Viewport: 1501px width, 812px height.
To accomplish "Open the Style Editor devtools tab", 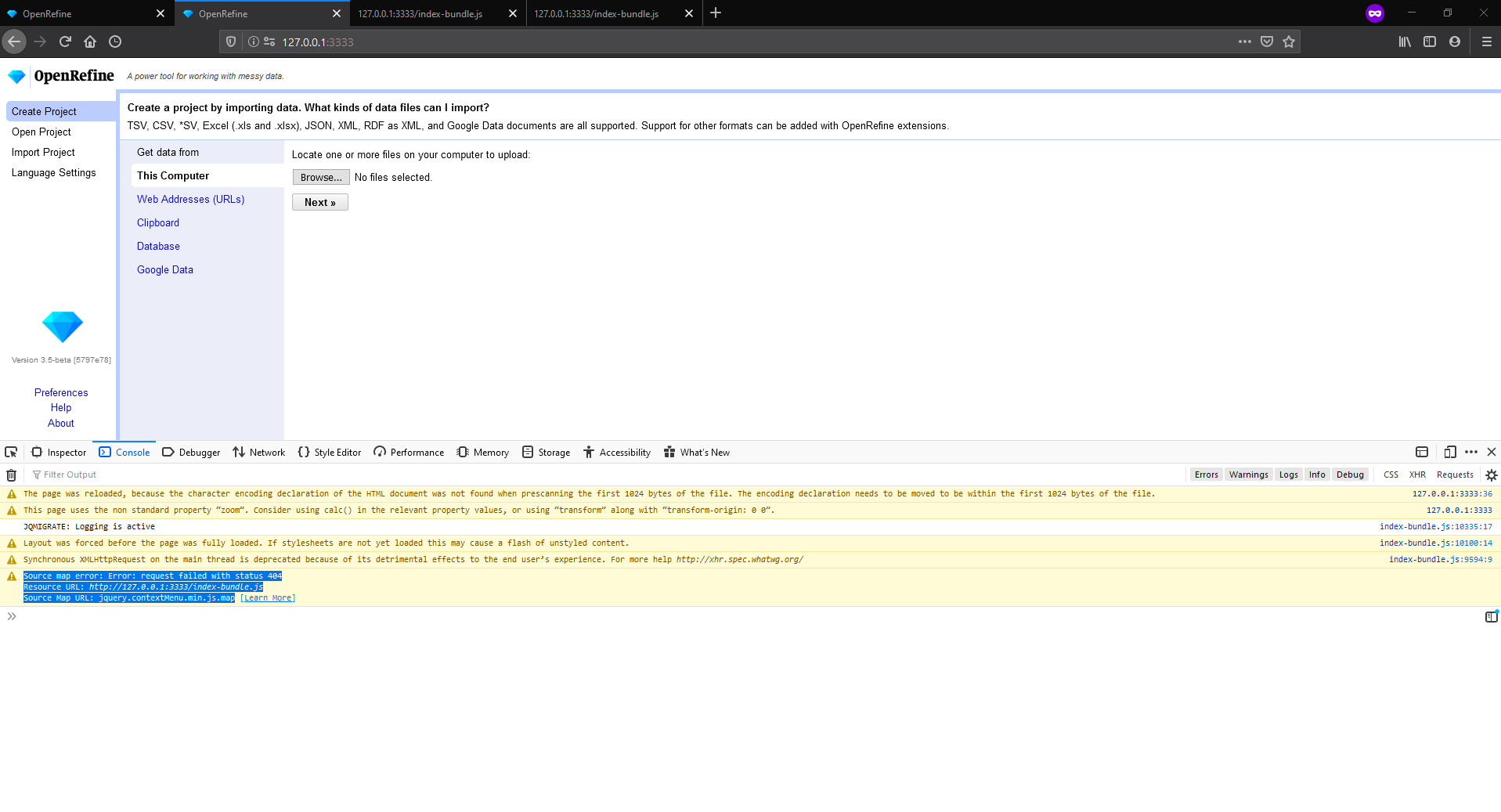I will [x=330, y=452].
